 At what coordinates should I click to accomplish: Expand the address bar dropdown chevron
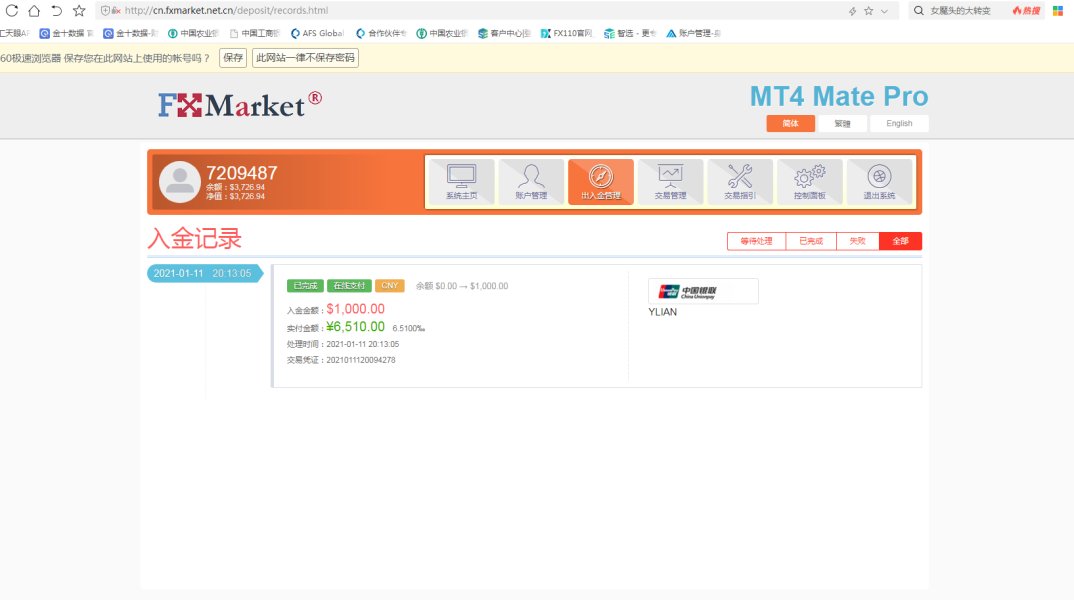click(884, 11)
